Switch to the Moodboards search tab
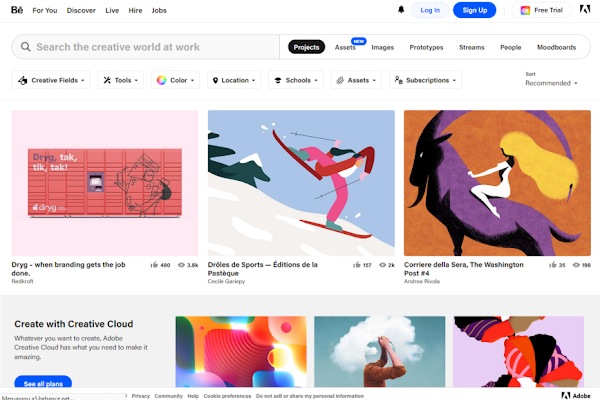Image resolution: width=600 pixels, height=400 pixels. pos(556,47)
